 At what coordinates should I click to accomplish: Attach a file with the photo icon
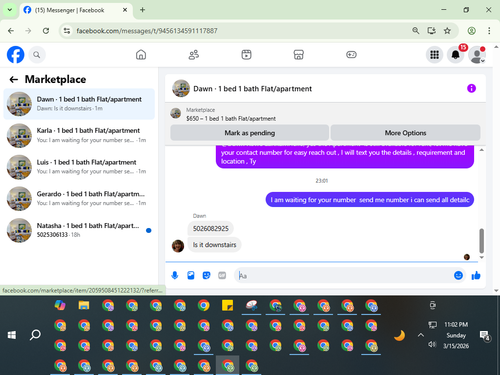(191, 275)
